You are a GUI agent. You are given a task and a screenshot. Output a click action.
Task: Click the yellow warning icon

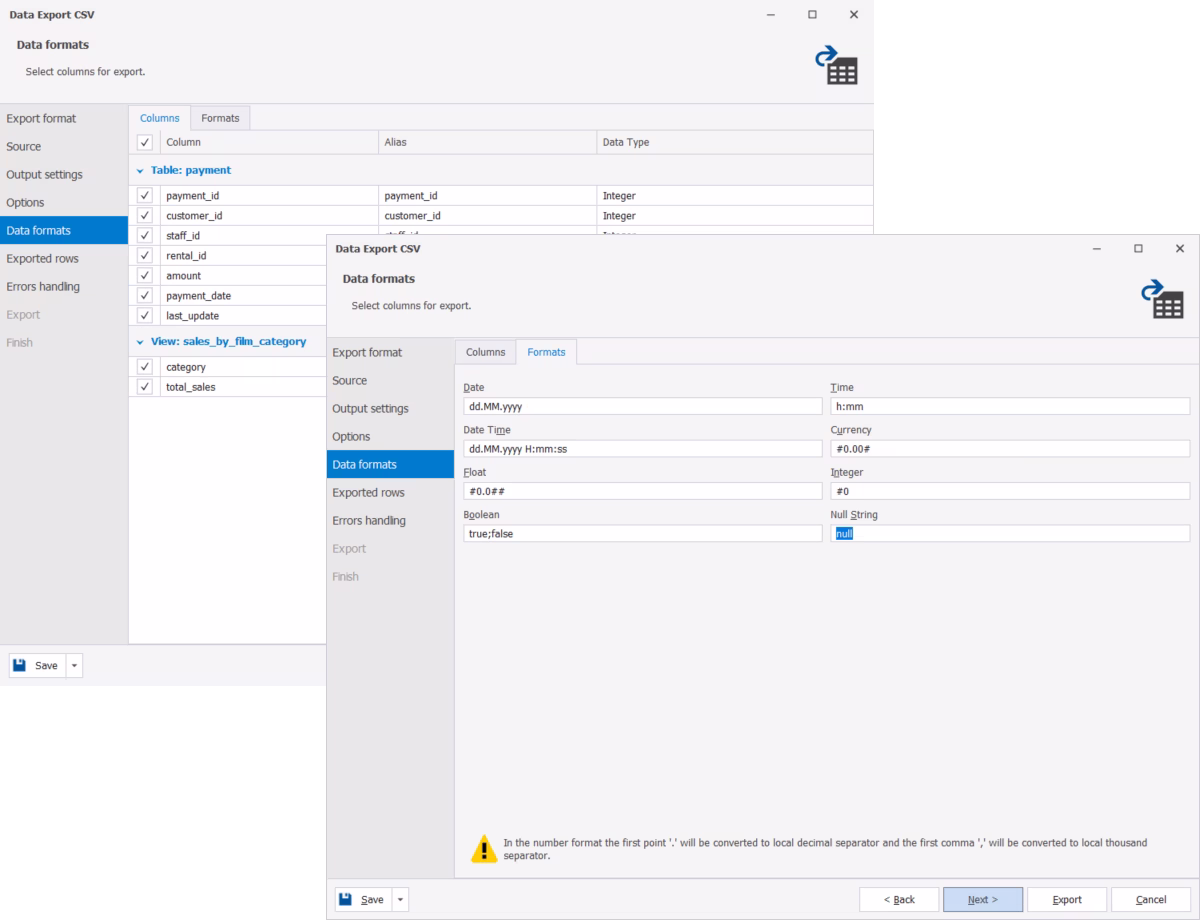[484, 849]
